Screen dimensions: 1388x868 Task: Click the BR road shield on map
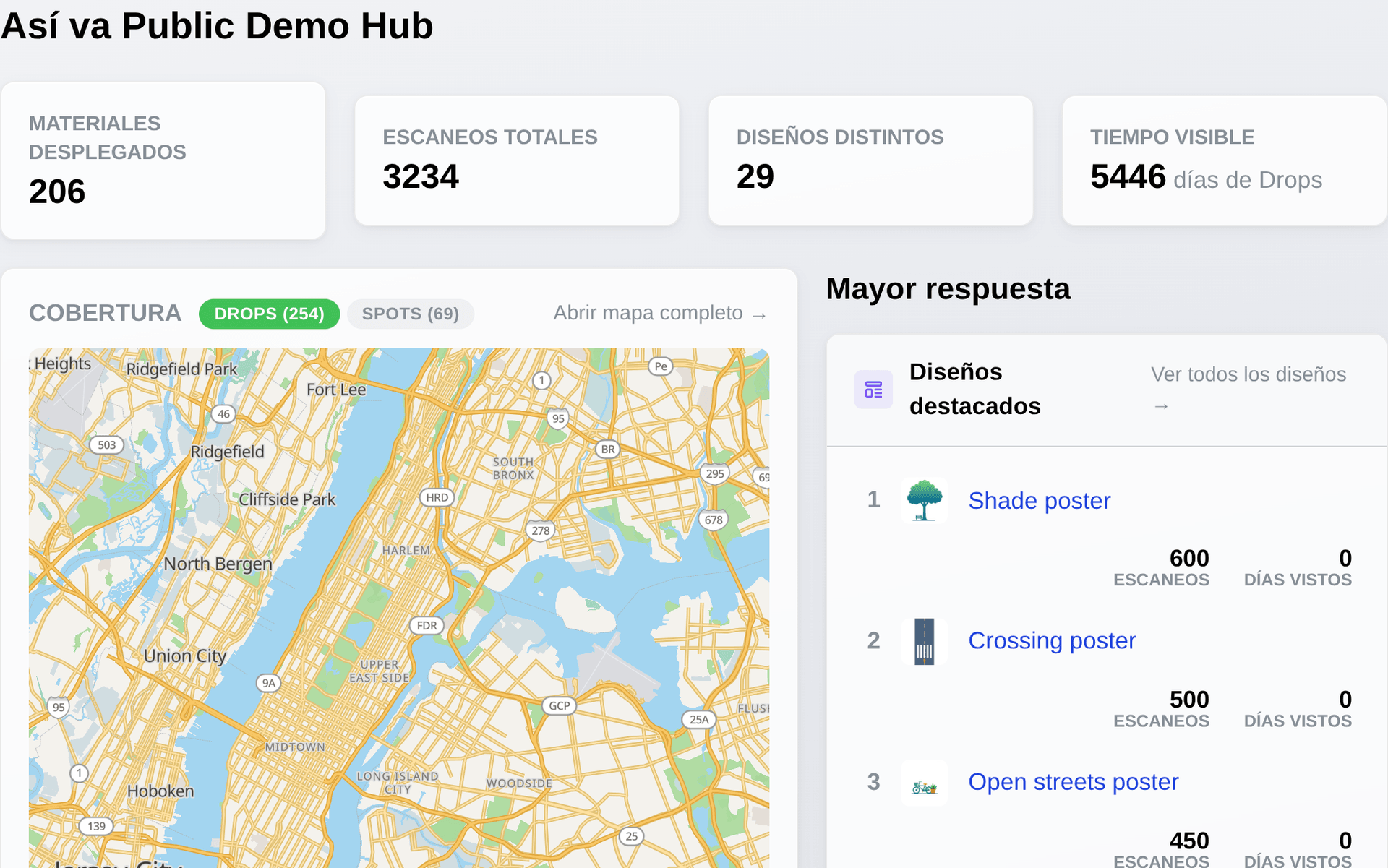click(x=608, y=449)
